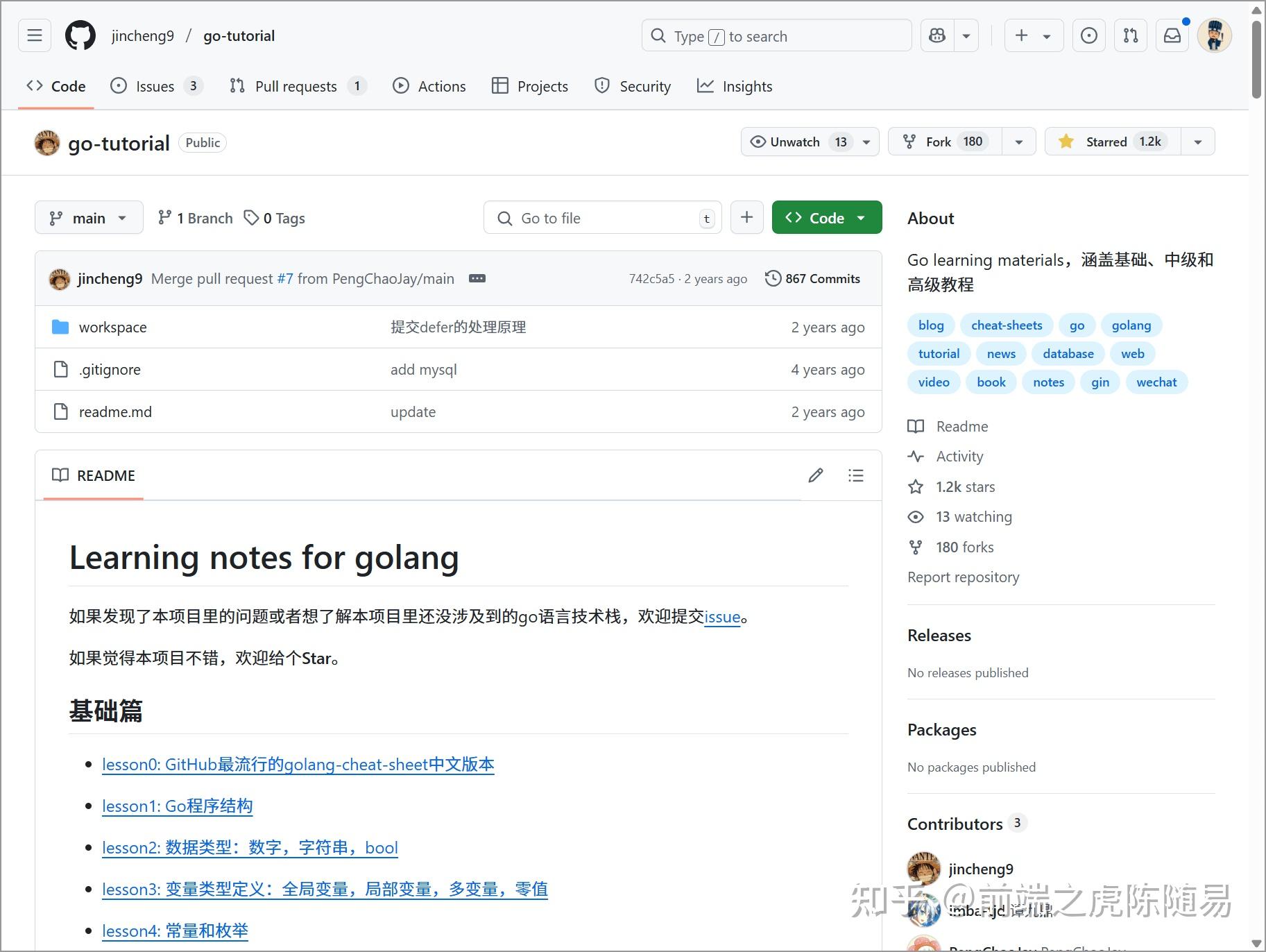Click the GitHub logo icon
Viewport: 1266px width, 952px height.
pos(80,35)
